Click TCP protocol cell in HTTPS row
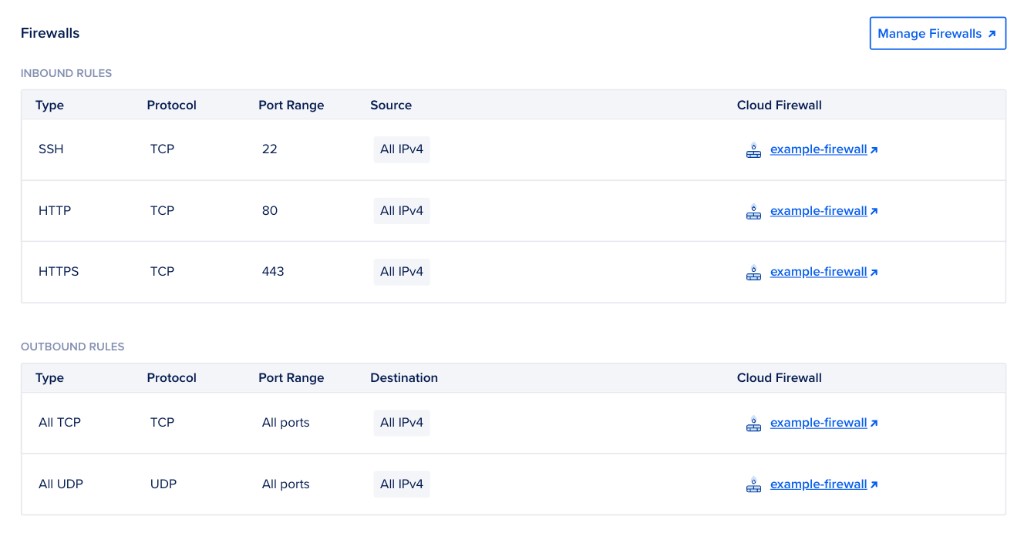The image size is (1024, 536). (x=162, y=272)
